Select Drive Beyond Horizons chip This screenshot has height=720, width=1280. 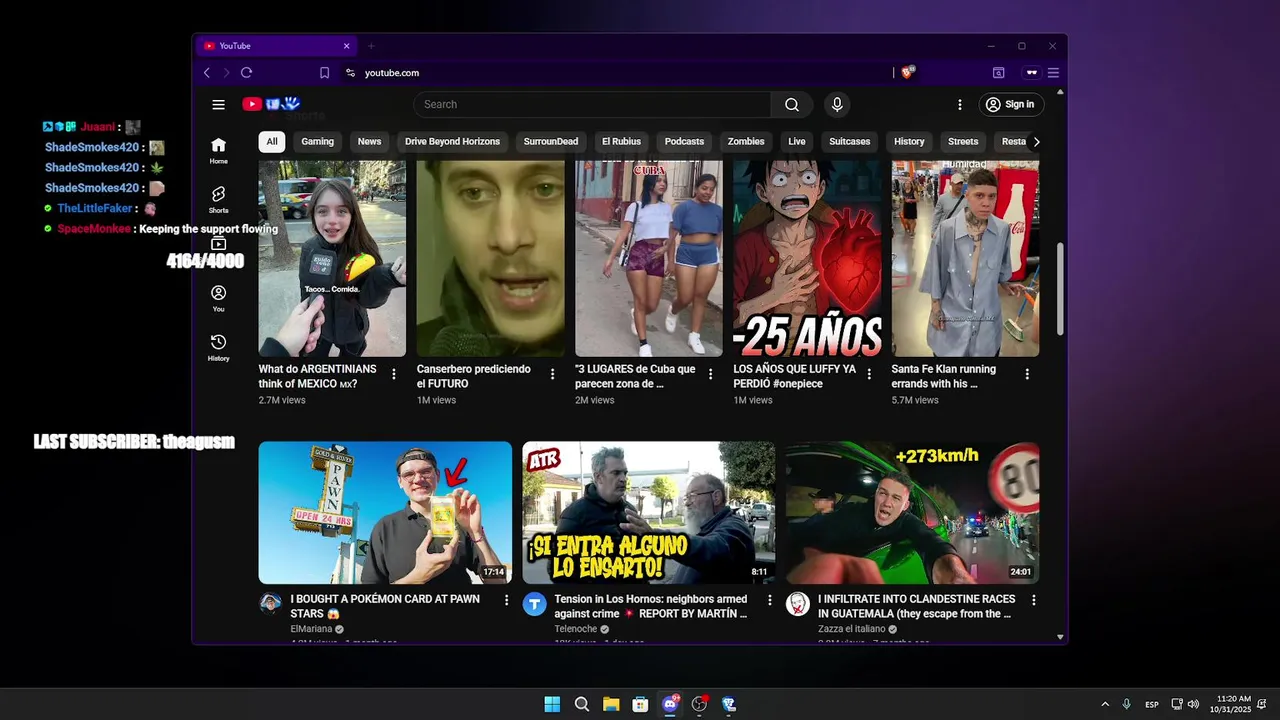click(x=452, y=141)
